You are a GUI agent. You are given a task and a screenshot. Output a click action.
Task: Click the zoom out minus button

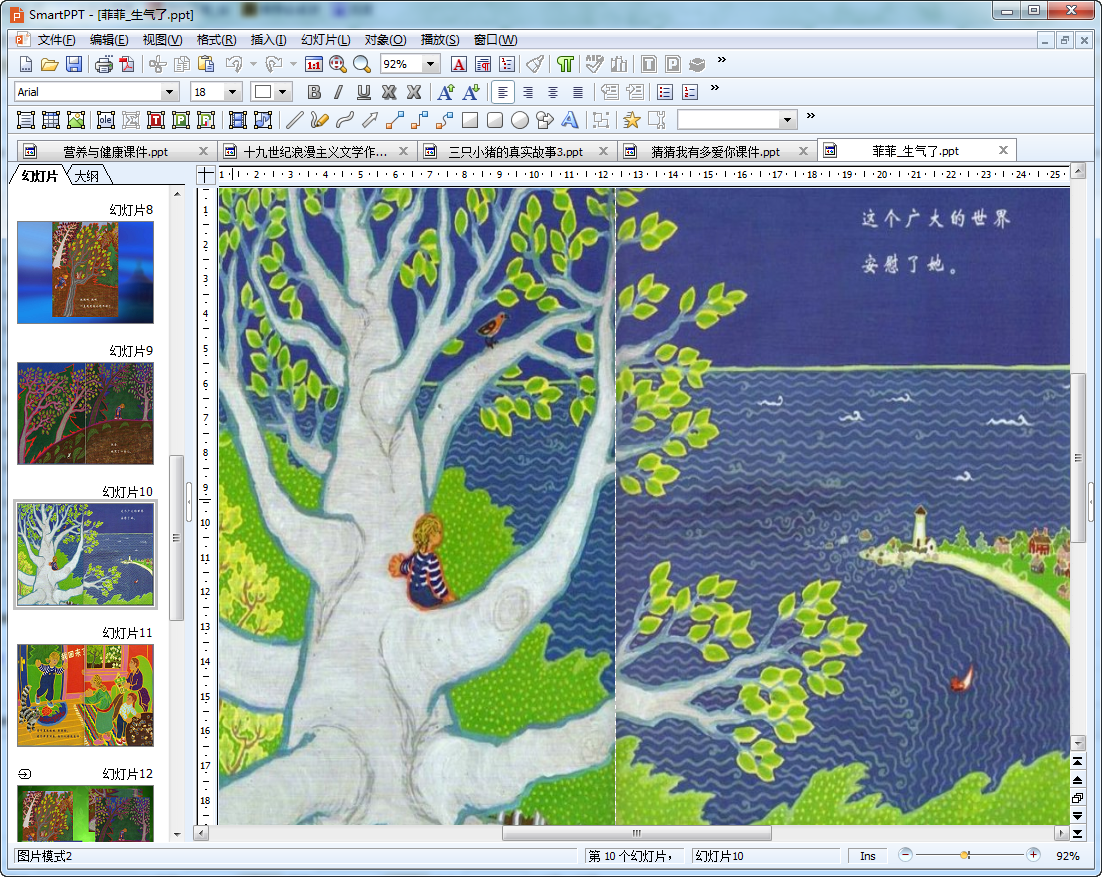click(x=905, y=855)
